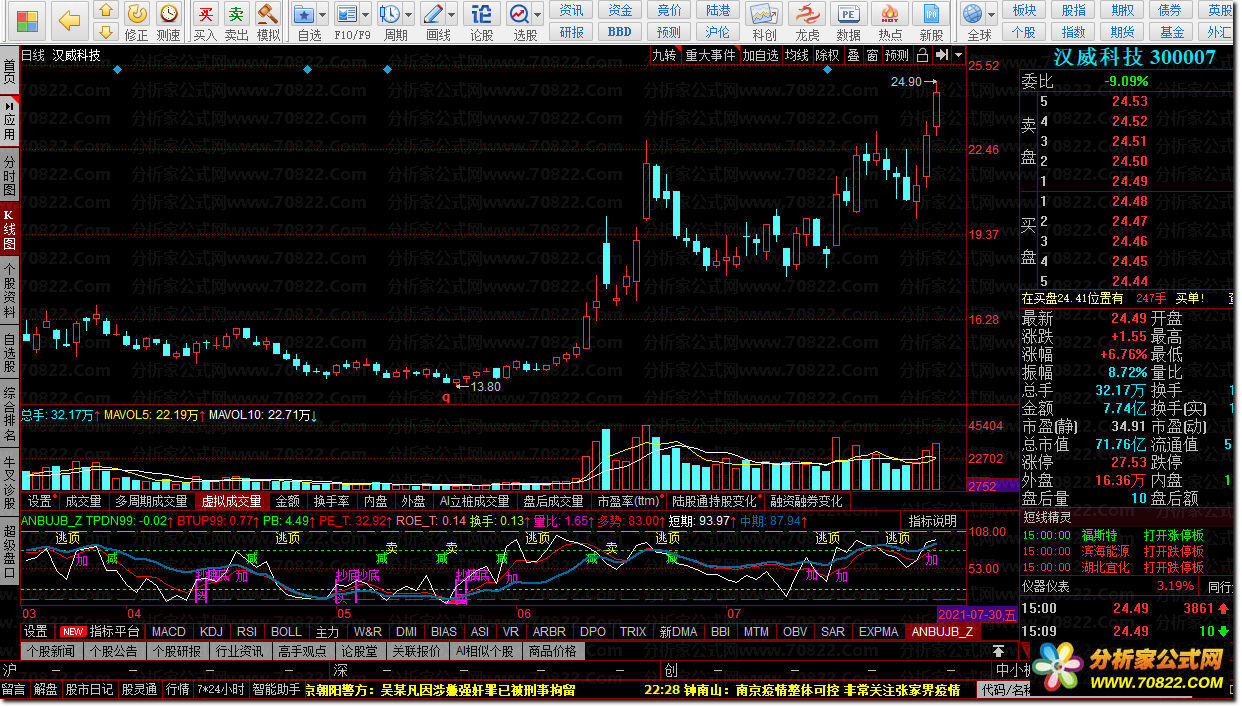
Task: Toggle 叠 overlay chart option
Action: (854, 55)
